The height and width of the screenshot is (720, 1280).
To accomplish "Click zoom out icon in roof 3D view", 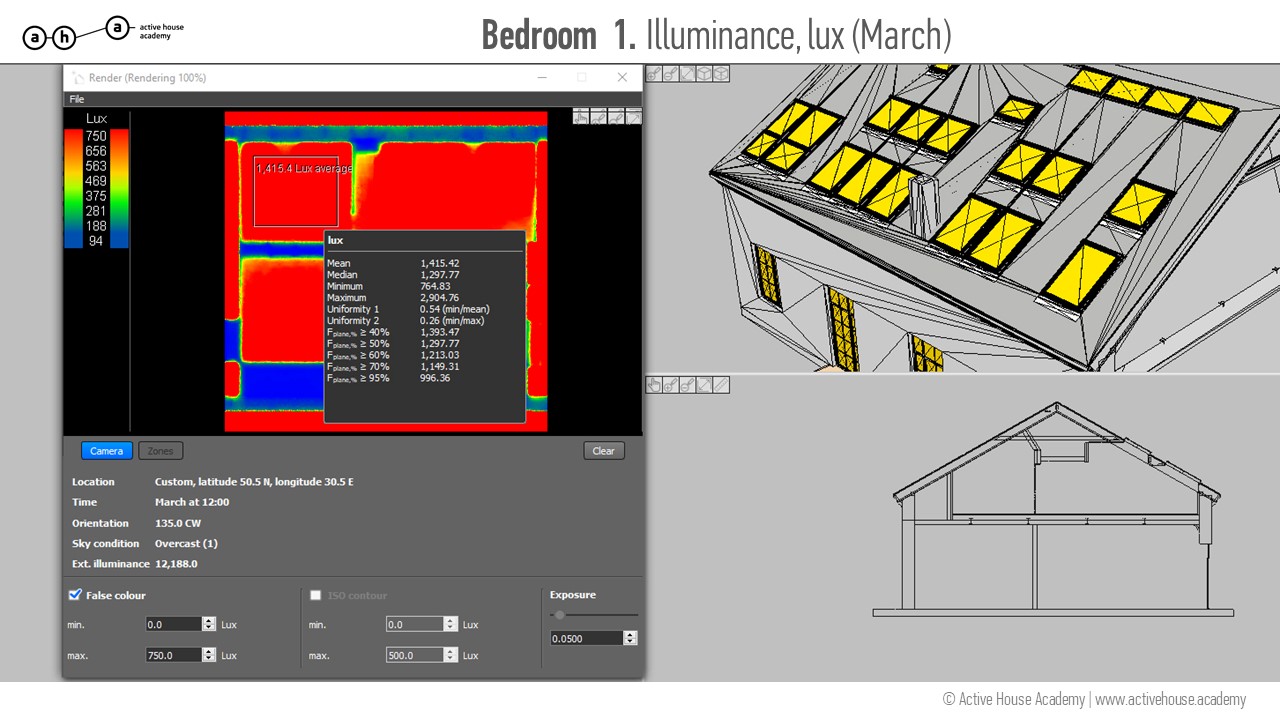I will pyautogui.click(x=671, y=74).
